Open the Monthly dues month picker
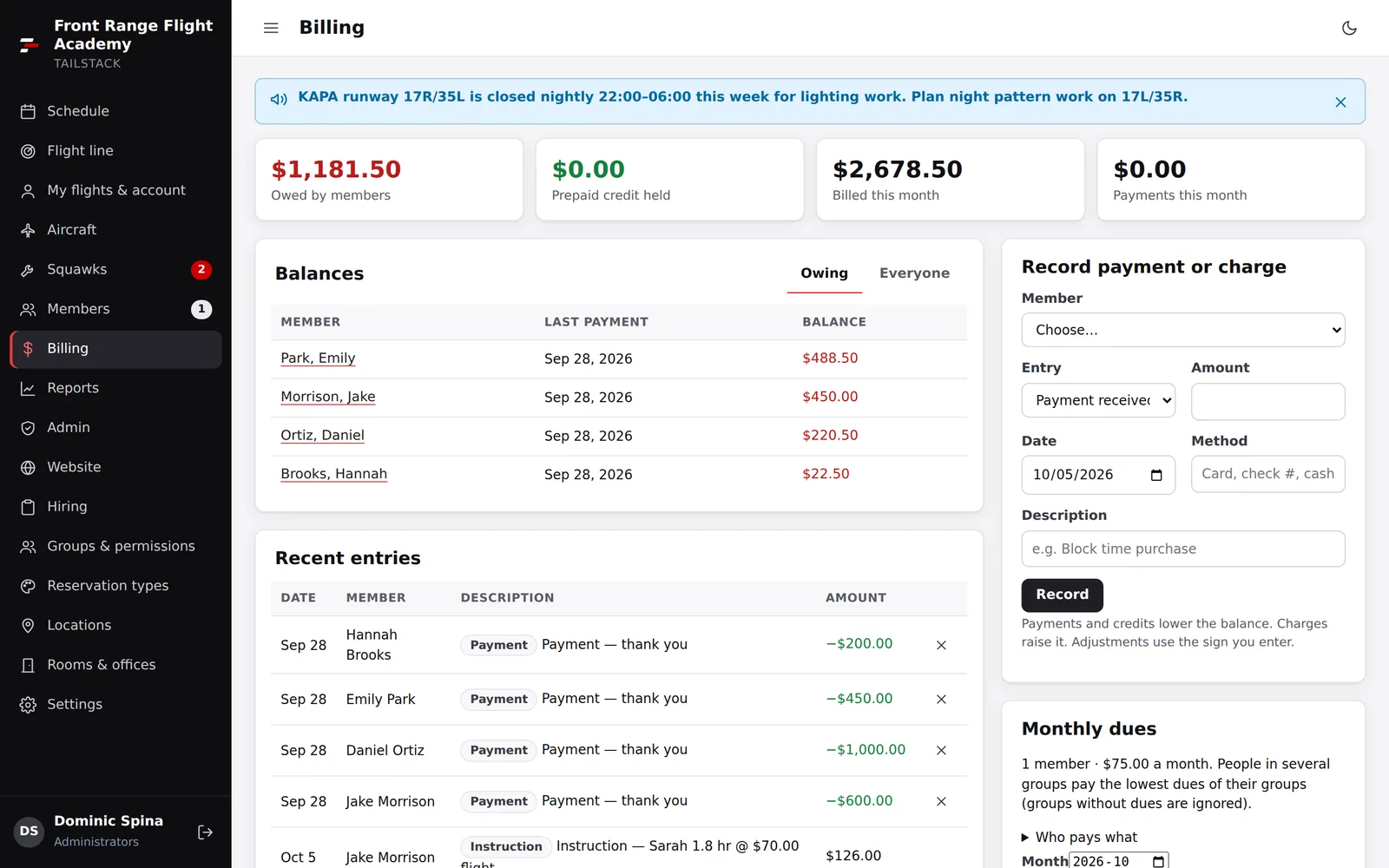This screenshot has width=1389, height=868. 1157,861
